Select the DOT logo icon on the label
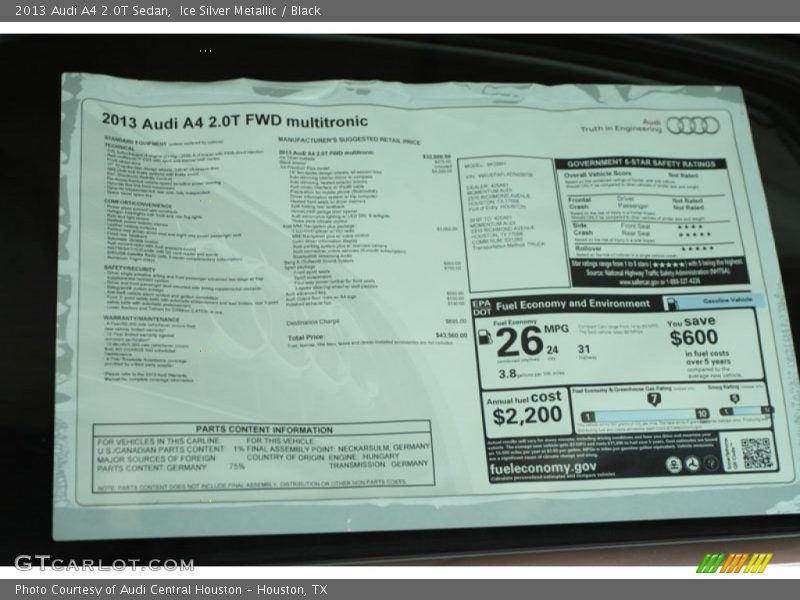This screenshot has width=800, height=600. pyautogui.click(x=693, y=463)
